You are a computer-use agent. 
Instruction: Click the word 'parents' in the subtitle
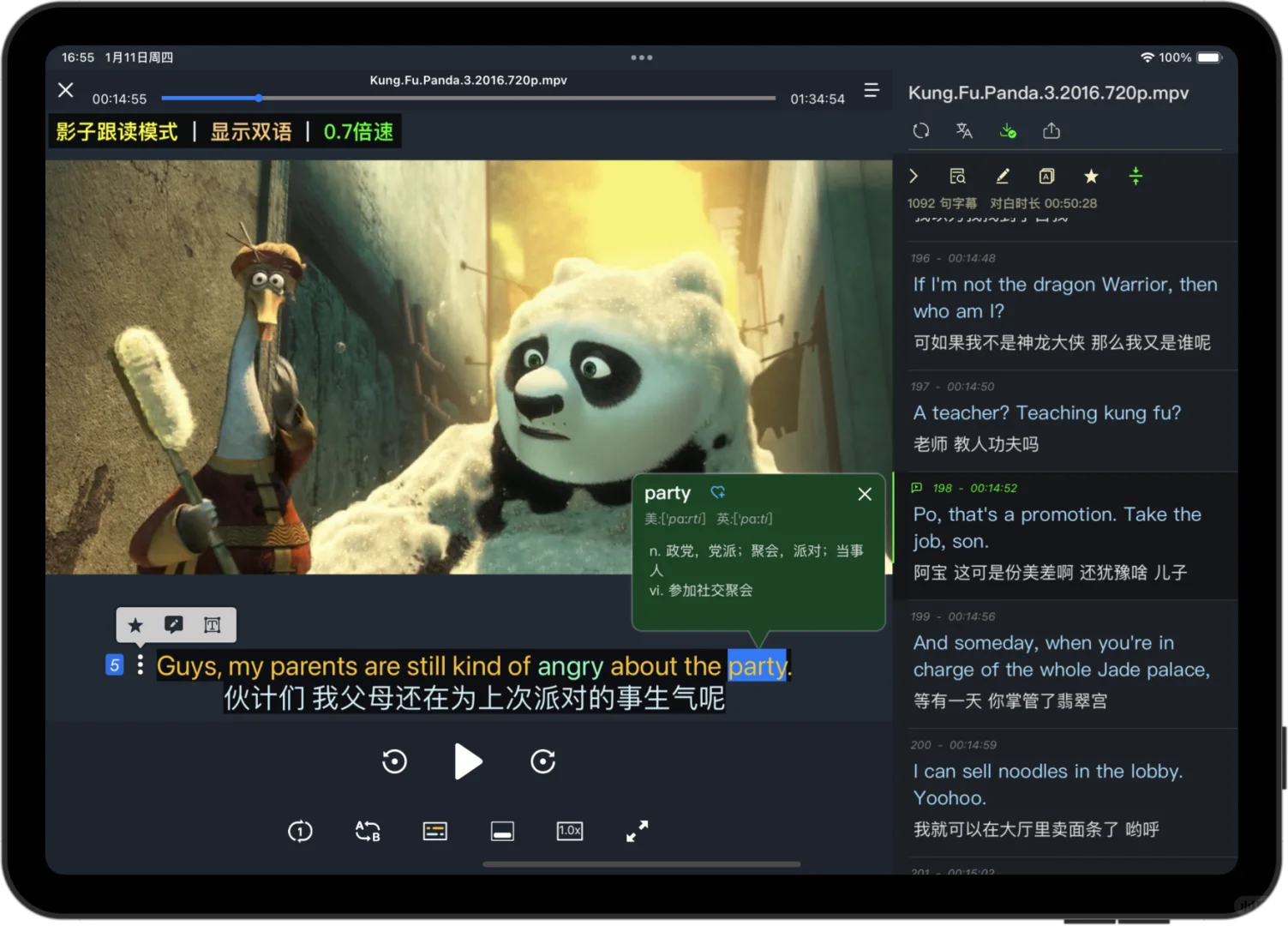point(314,666)
